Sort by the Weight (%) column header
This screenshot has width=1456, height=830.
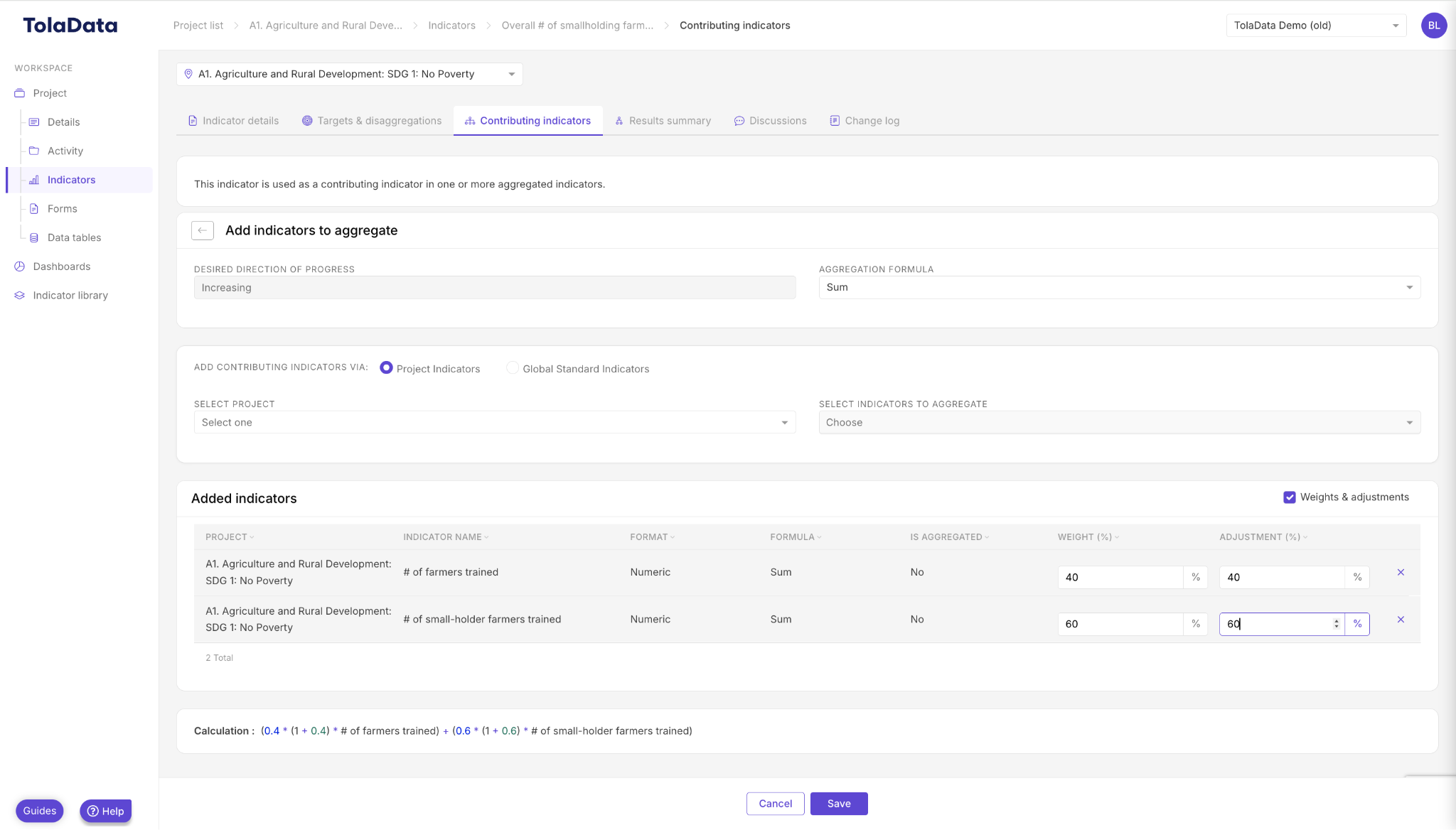pyautogui.click(x=1088, y=537)
